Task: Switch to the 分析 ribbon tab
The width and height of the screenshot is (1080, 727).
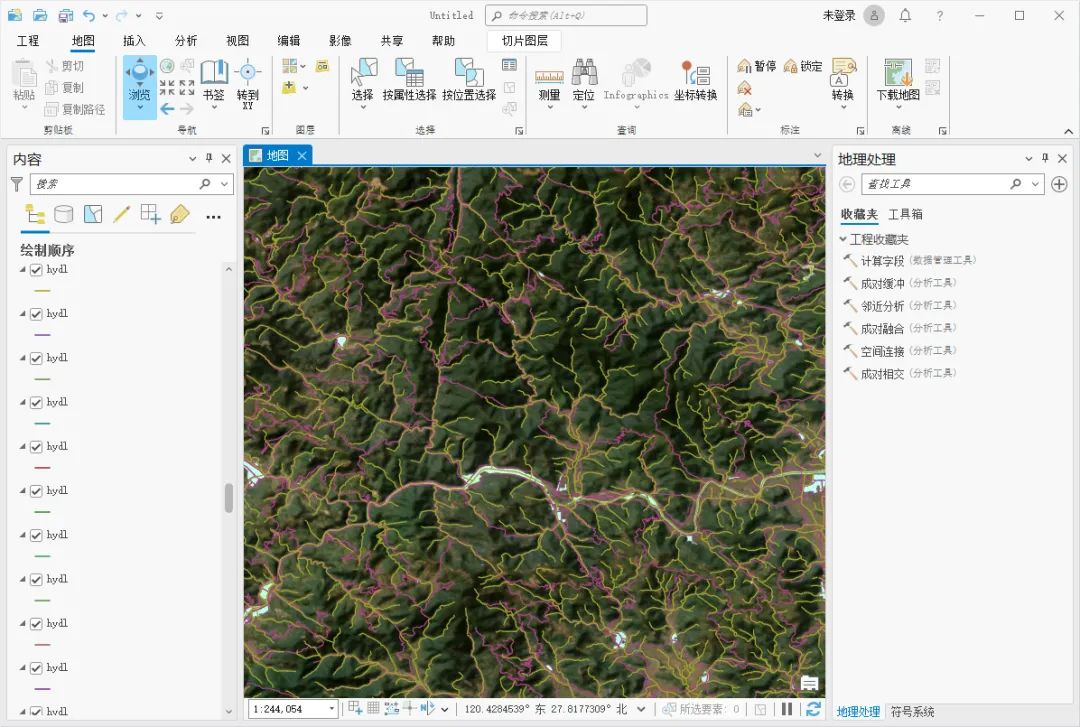Action: pyautogui.click(x=185, y=41)
